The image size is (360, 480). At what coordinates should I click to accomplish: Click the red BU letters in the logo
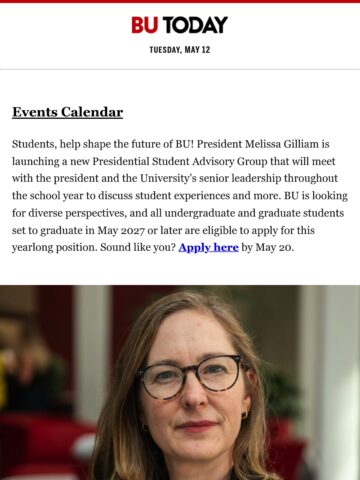[145, 25]
